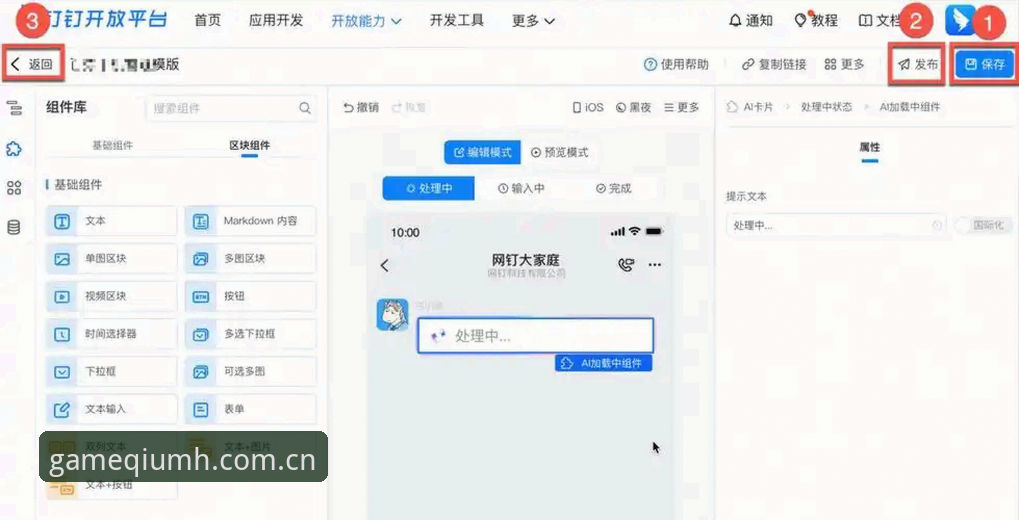Select the 输入中 state tab
The height and width of the screenshot is (520, 1019).
coord(521,188)
